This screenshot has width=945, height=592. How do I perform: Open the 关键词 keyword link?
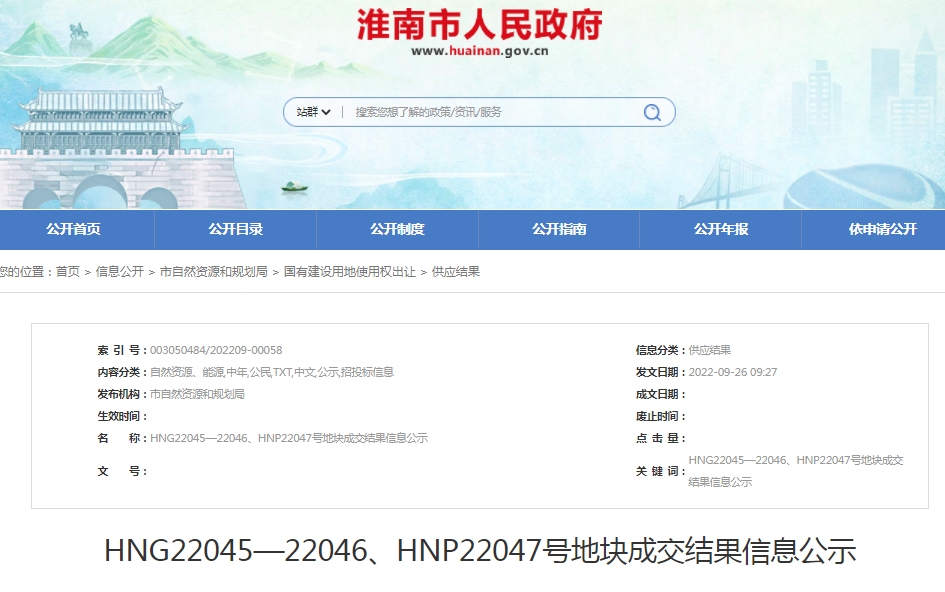click(x=795, y=467)
